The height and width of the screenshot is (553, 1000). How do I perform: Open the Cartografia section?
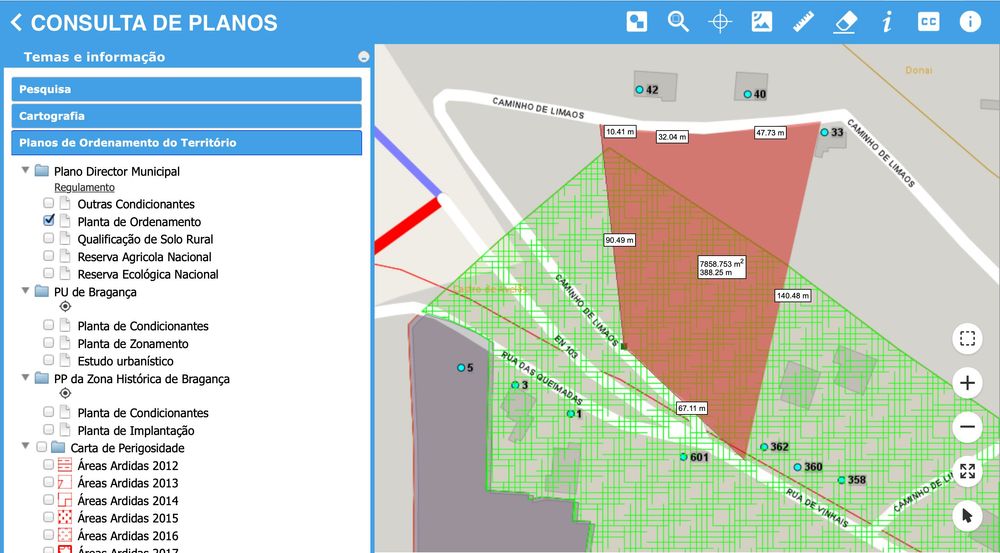tap(186, 116)
